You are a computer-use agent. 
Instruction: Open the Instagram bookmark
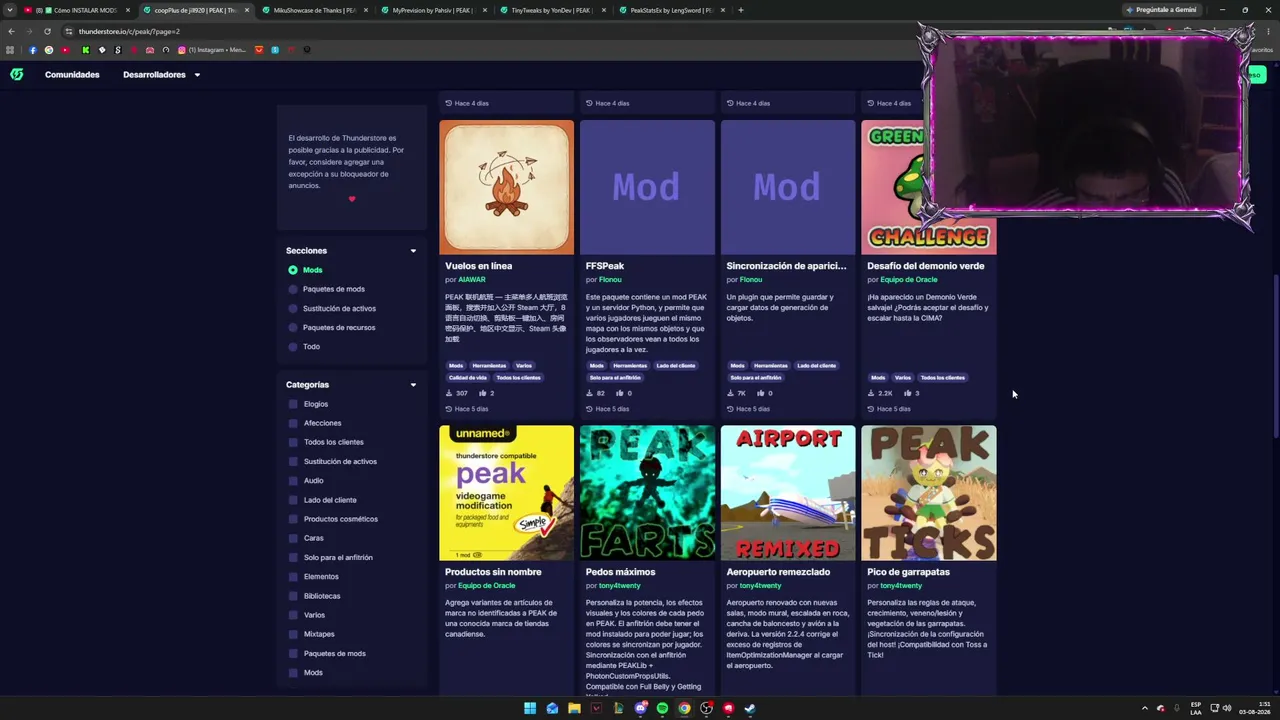(212, 50)
